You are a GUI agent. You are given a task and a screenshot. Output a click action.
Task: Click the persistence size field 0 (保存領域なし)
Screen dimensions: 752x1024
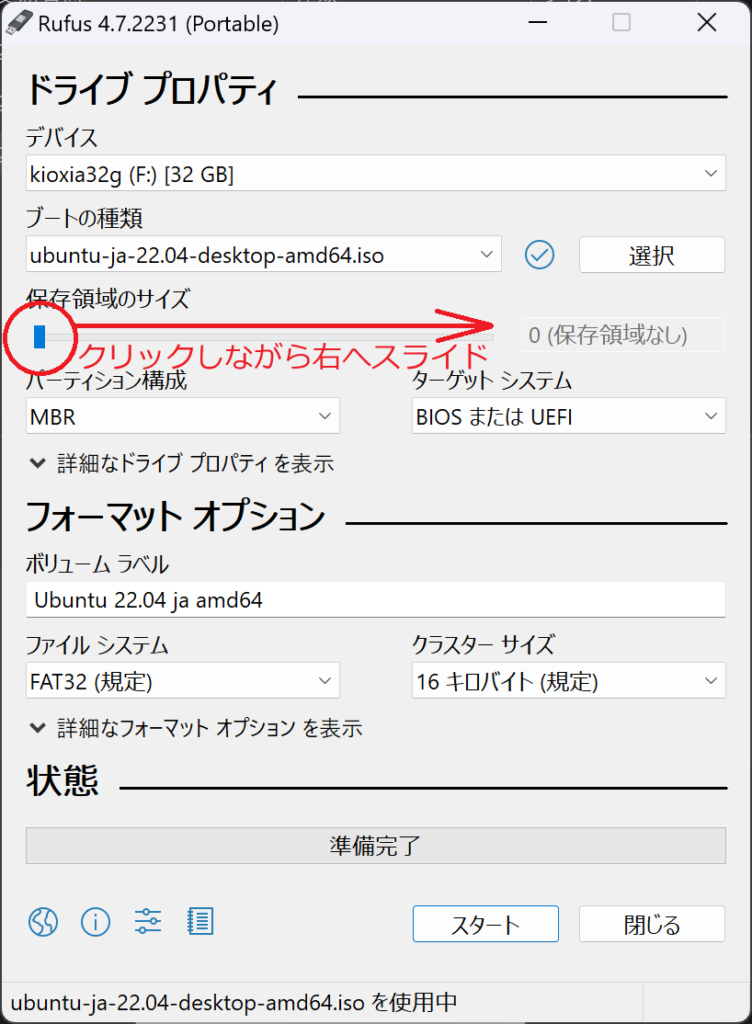(x=623, y=335)
